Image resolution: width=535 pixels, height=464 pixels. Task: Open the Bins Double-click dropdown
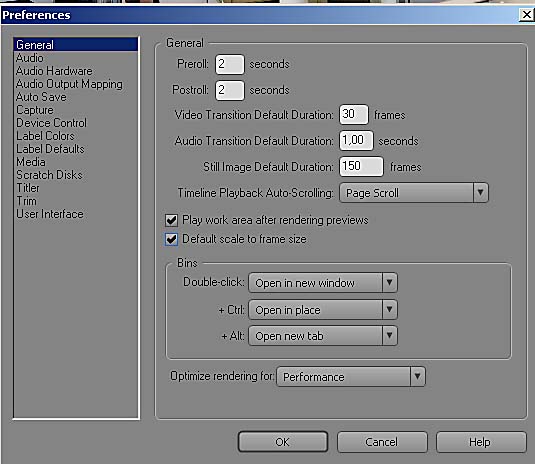tap(323, 282)
